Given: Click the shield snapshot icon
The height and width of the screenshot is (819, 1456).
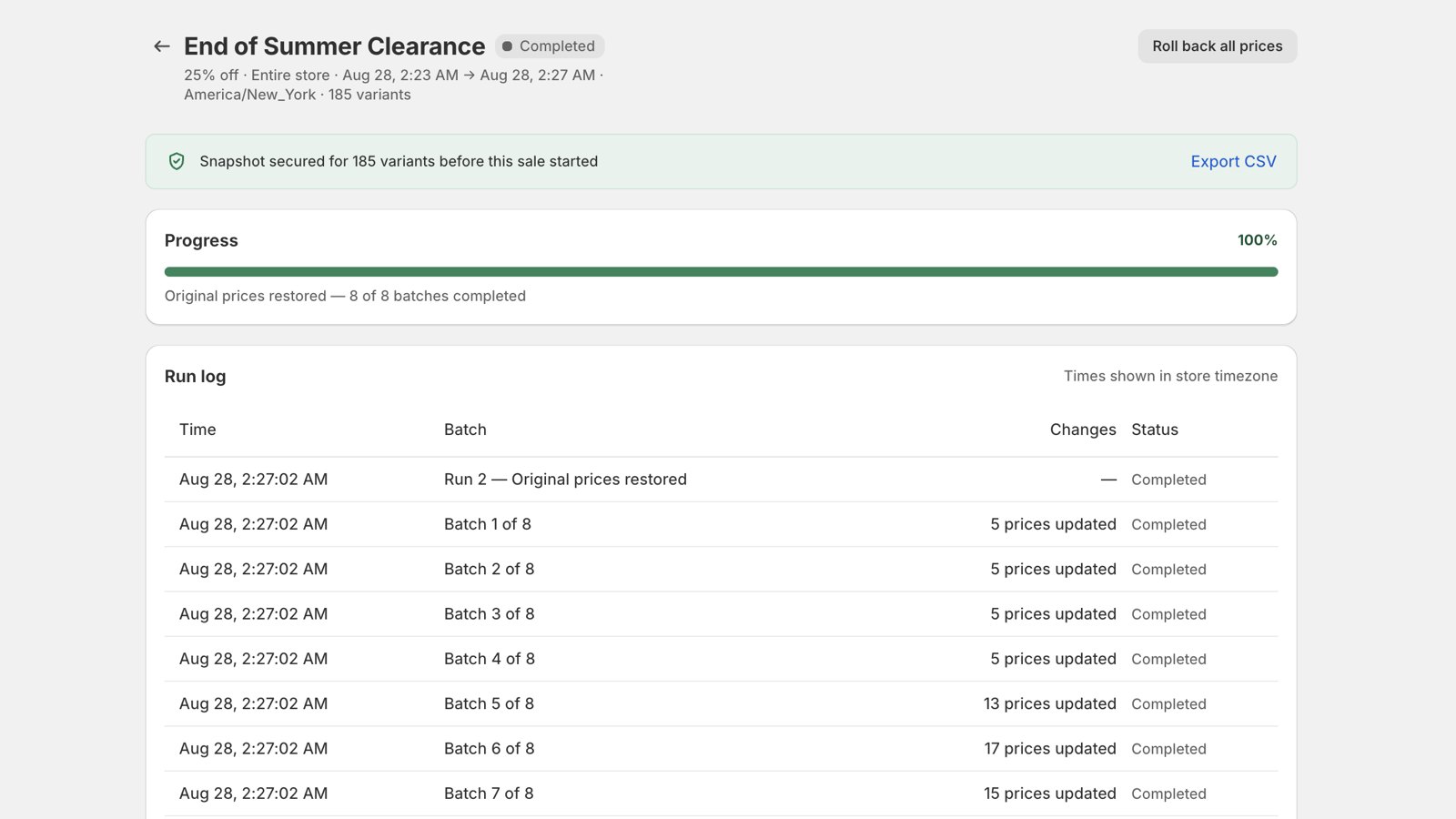Looking at the screenshot, I should click(x=177, y=161).
